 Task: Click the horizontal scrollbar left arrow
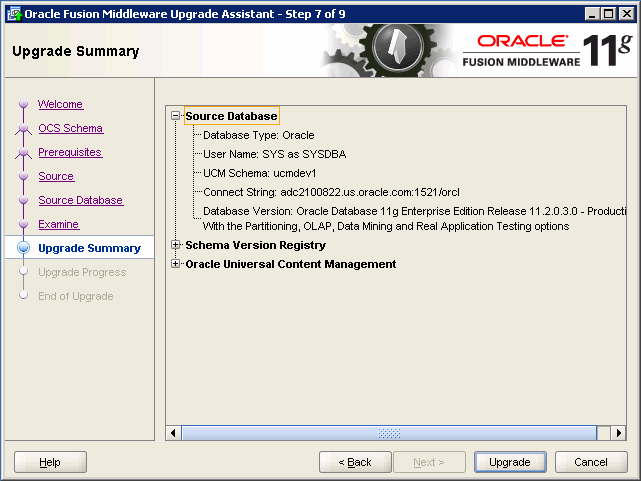click(173, 433)
